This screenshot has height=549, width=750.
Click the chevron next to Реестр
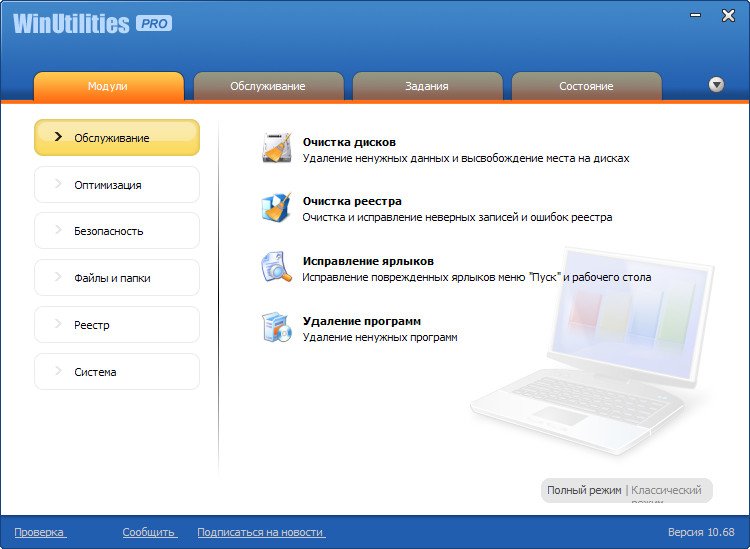pos(58,324)
